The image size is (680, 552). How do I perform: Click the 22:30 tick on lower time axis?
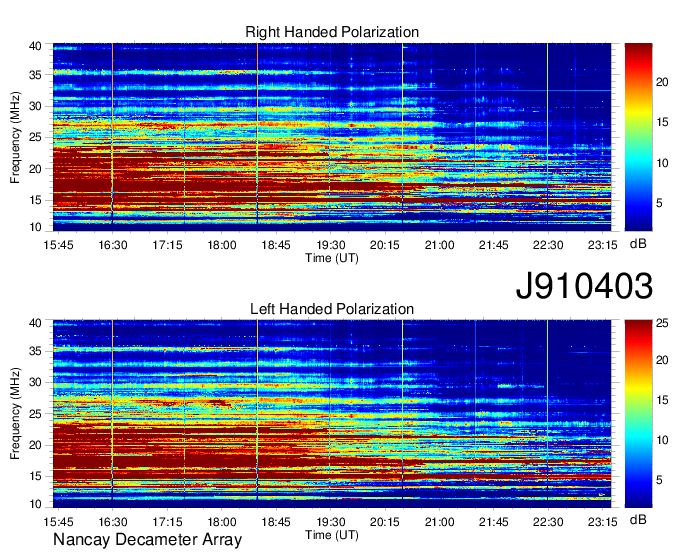point(548,522)
